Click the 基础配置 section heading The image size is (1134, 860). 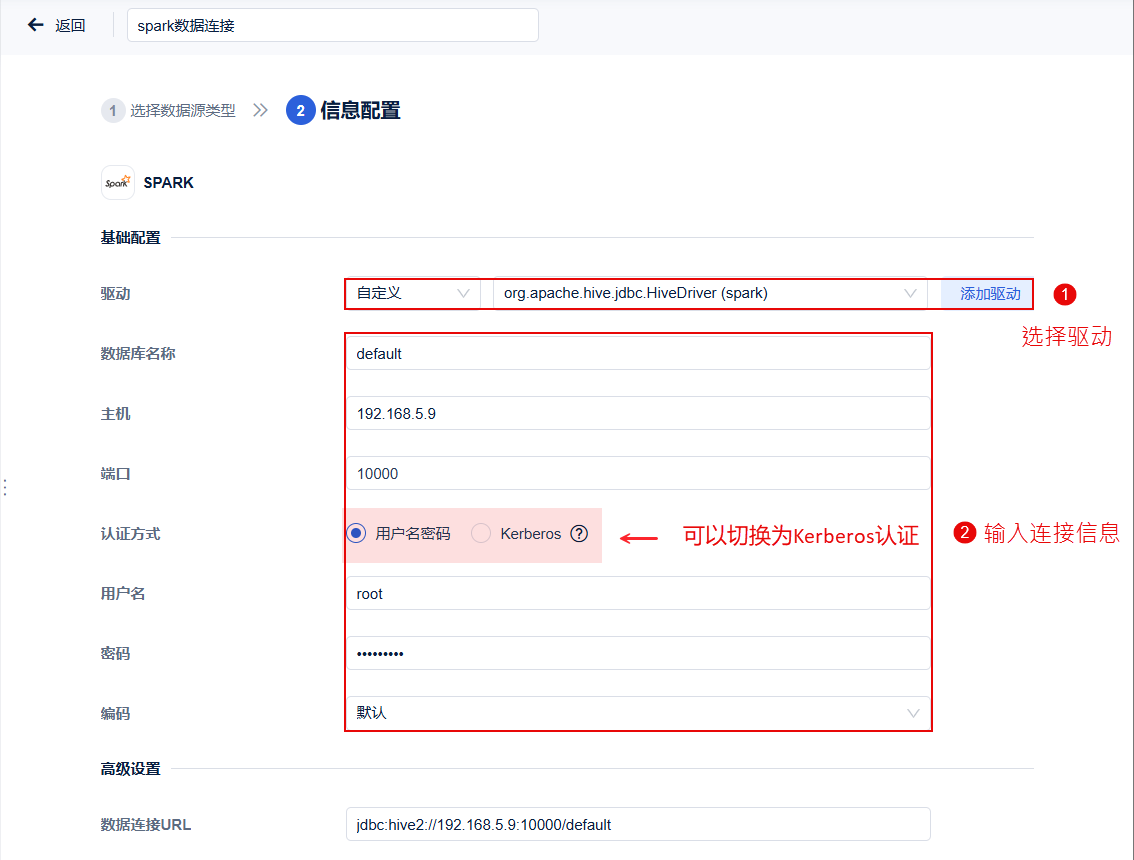pos(130,237)
